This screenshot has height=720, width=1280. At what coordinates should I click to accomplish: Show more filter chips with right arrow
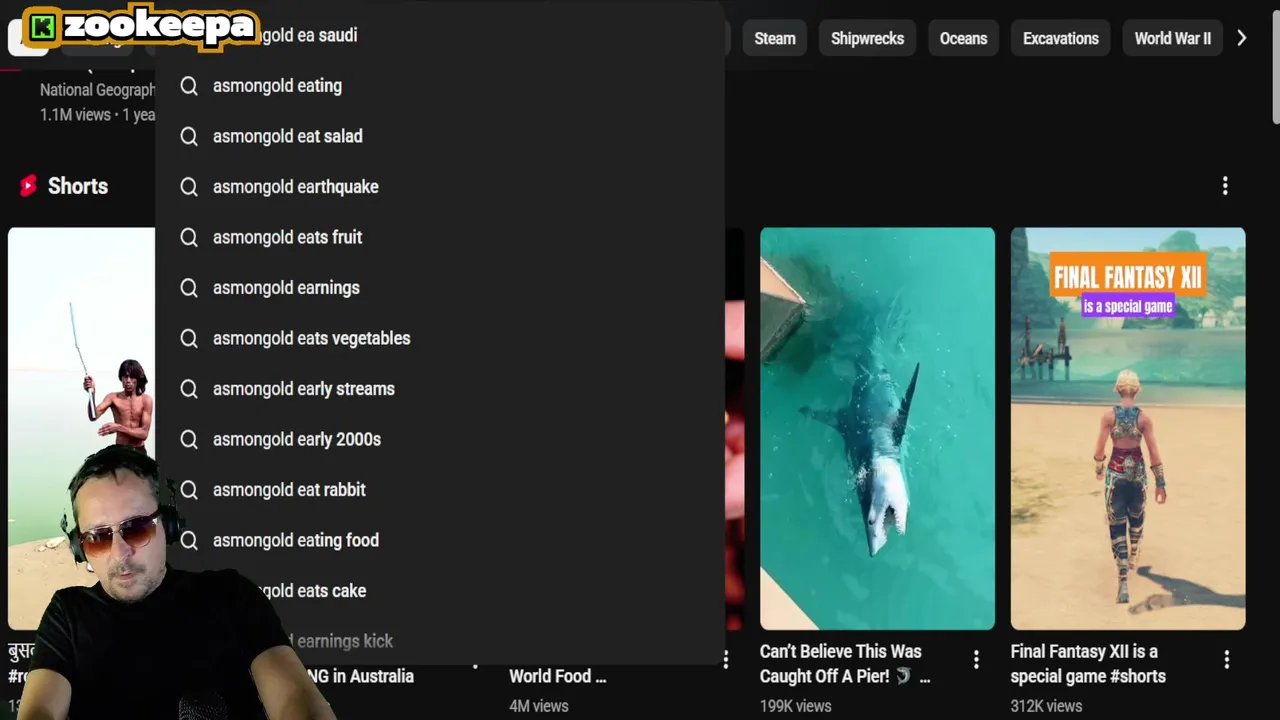pos(1242,38)
